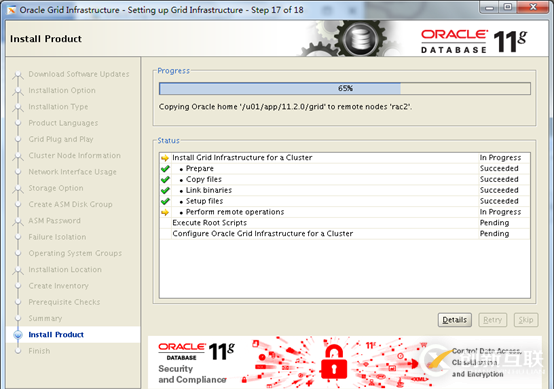Open the Details button
The height and width of the screenshot is (389, 554).
454,320
